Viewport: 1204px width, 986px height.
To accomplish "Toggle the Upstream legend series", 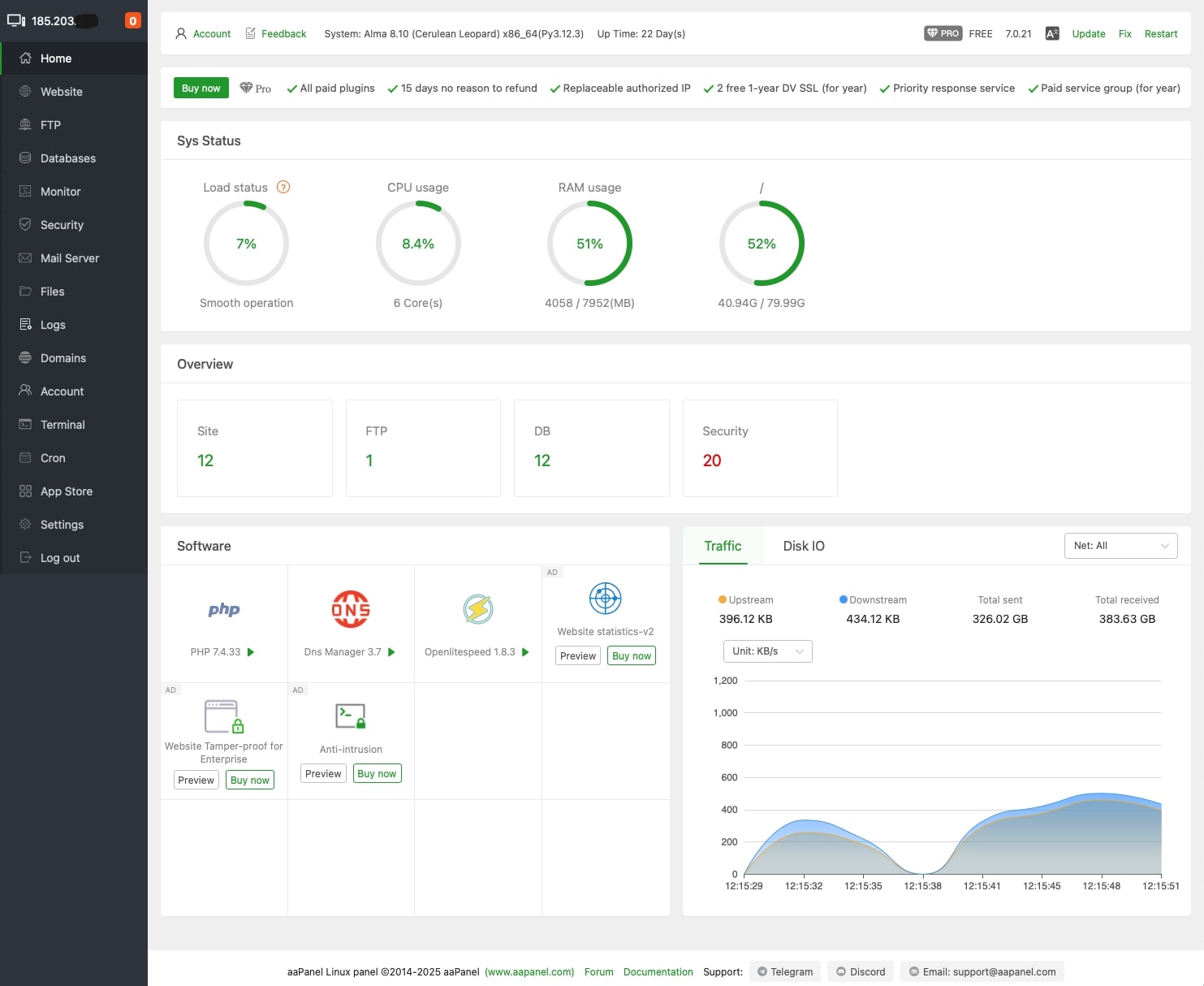I will (x=745, y=600).
